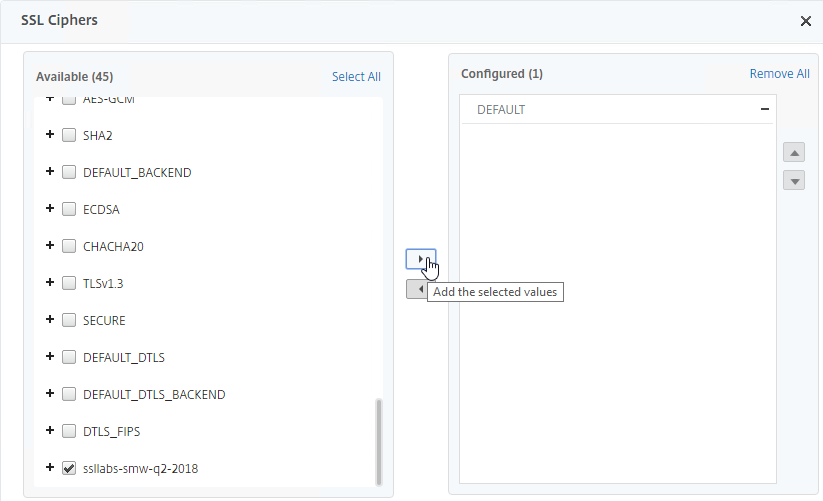Click the DTLS_FIPS label

[x=111, y=432]
